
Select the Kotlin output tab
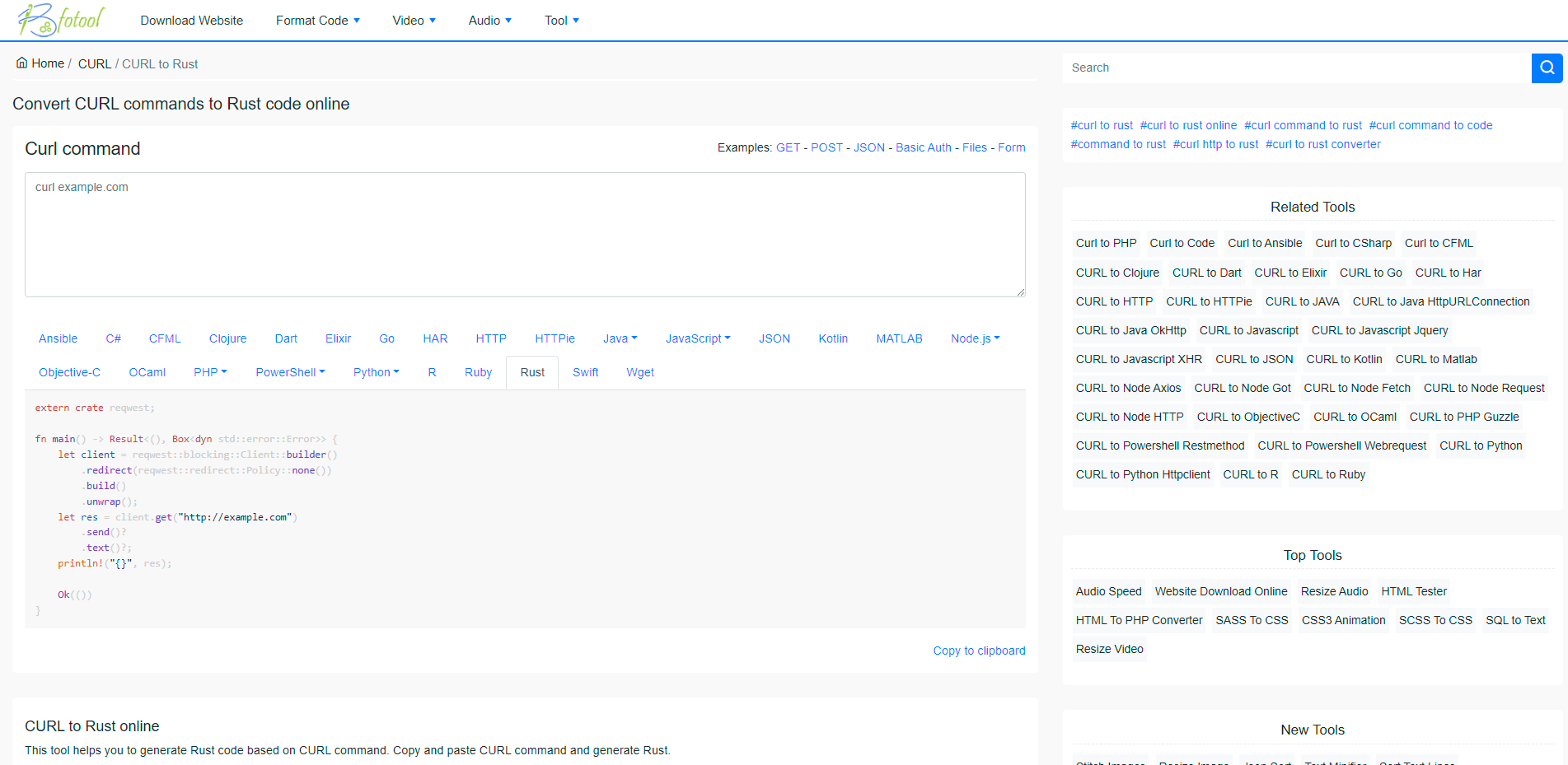(x=833, y=338)
